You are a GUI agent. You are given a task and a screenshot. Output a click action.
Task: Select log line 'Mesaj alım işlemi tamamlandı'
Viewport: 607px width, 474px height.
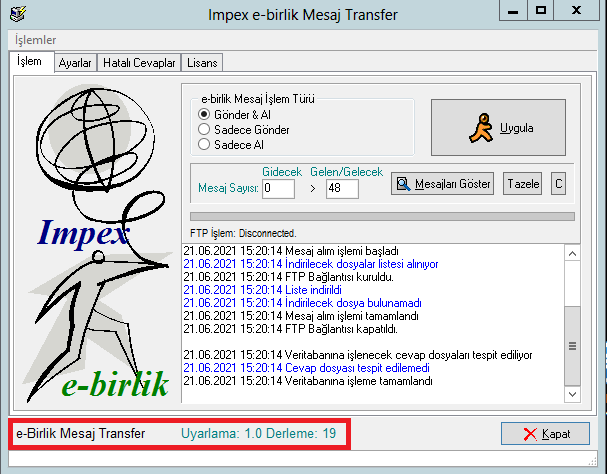(301, 316)
